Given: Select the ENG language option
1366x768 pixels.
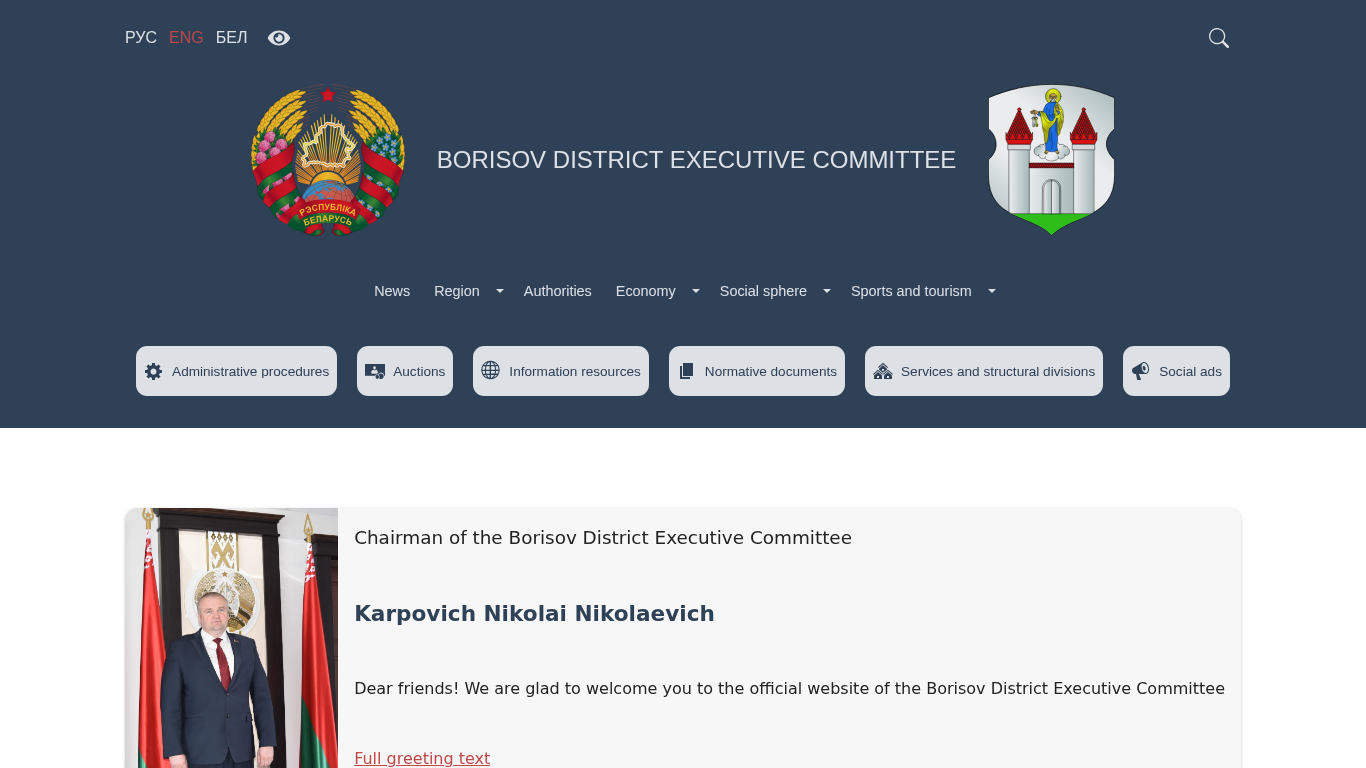Looking at the screenshot, I should tap(186, 38).
